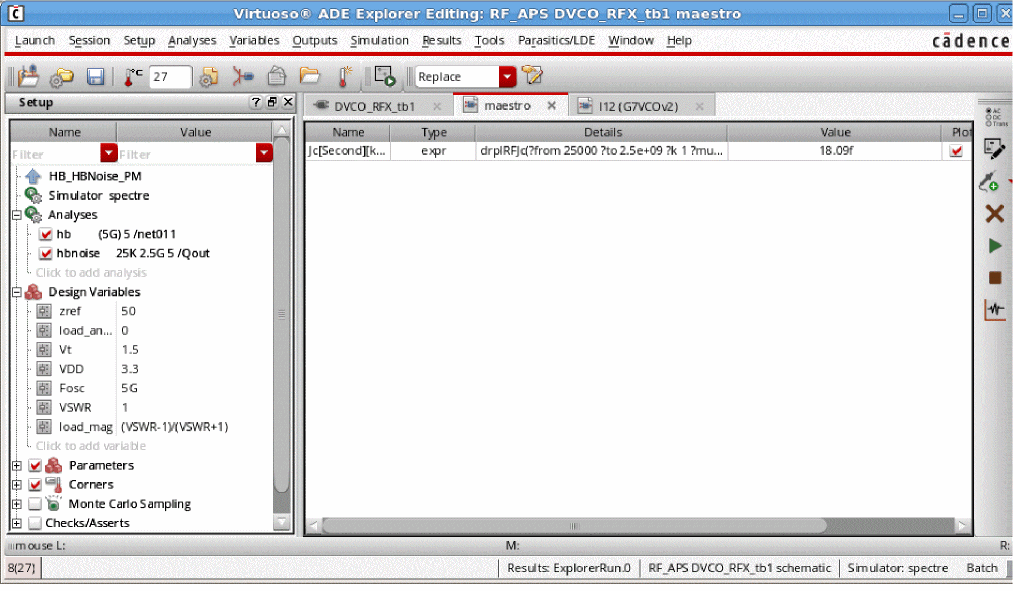Click the thermometer °C temperature icon
This screenshot has height=591, width=1013.
132,77
